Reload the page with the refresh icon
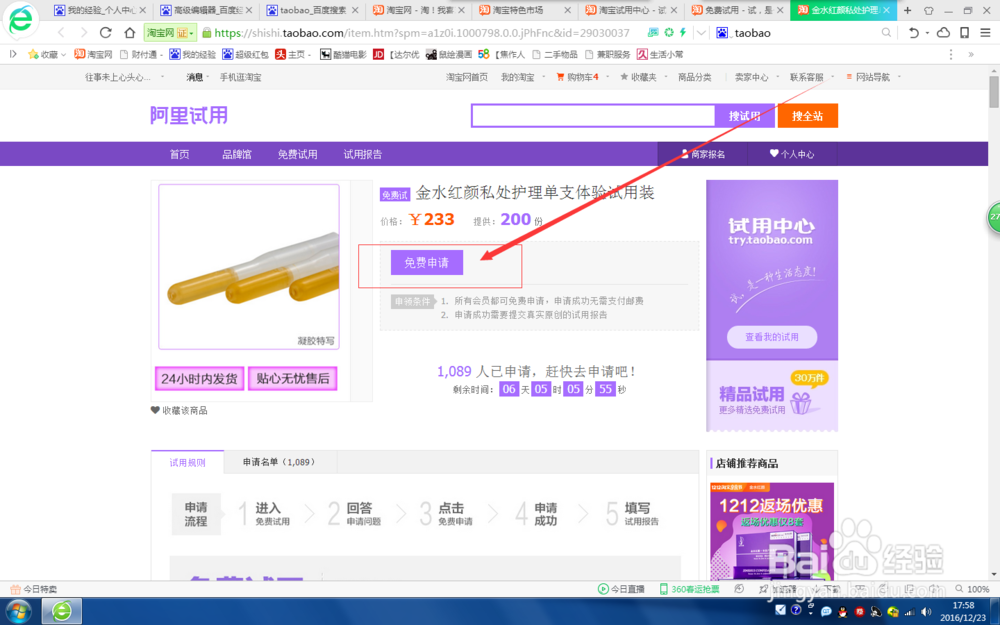This screenshot has width=1000, height=625. point(106,33)
